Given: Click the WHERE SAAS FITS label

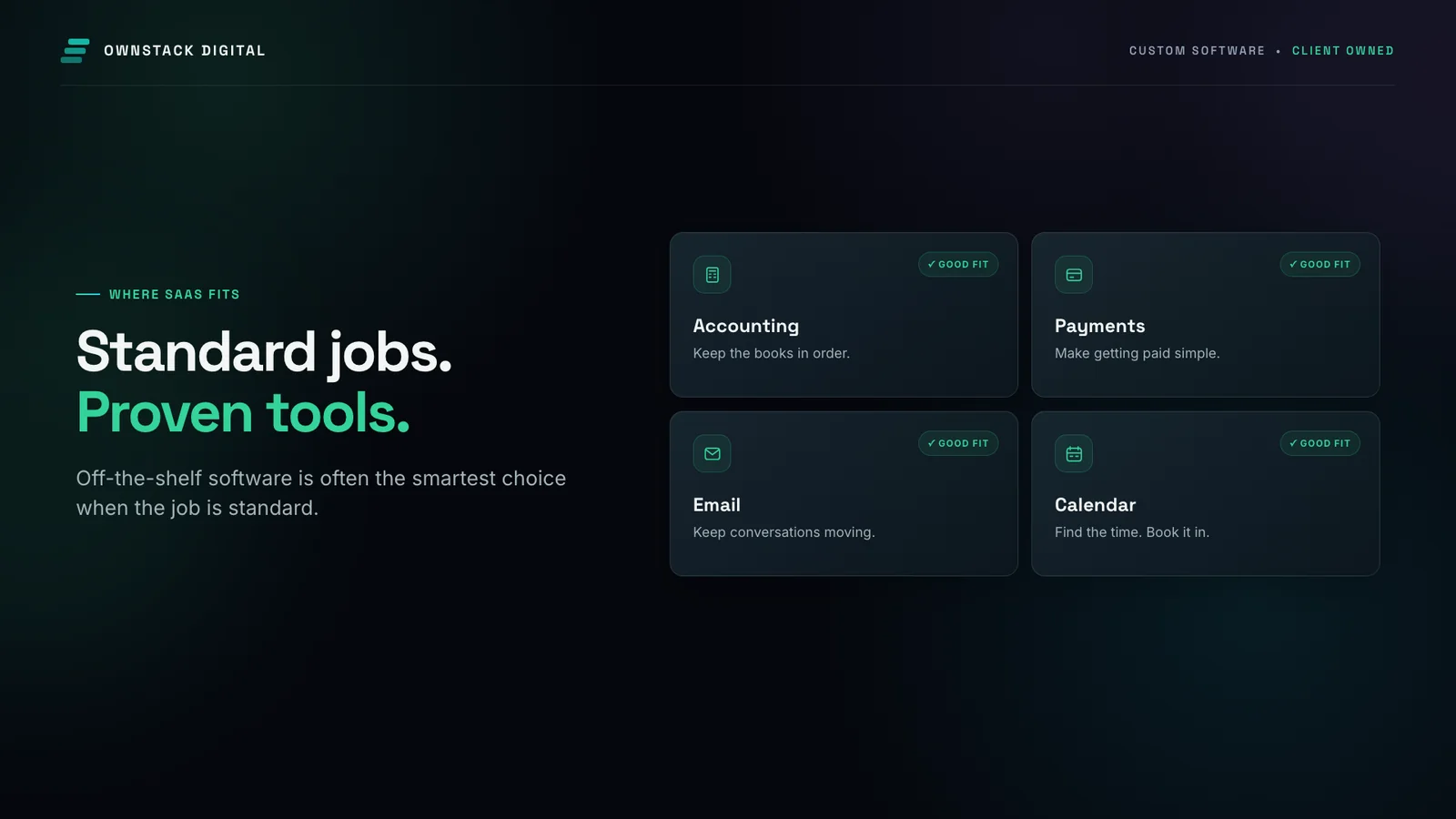Looking at the screenshot, I should coord(175,295).
